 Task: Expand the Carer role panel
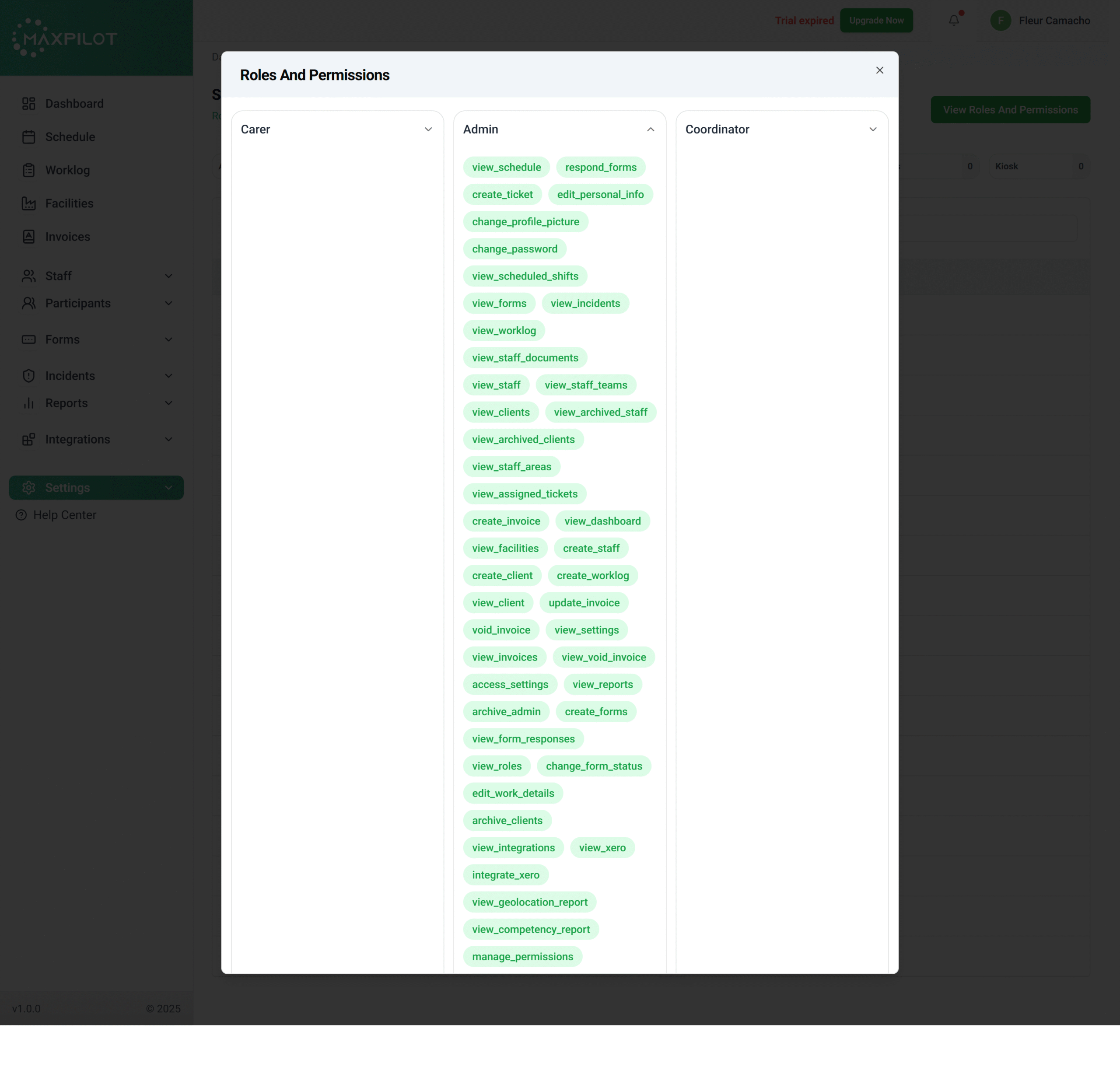point(428,129)
